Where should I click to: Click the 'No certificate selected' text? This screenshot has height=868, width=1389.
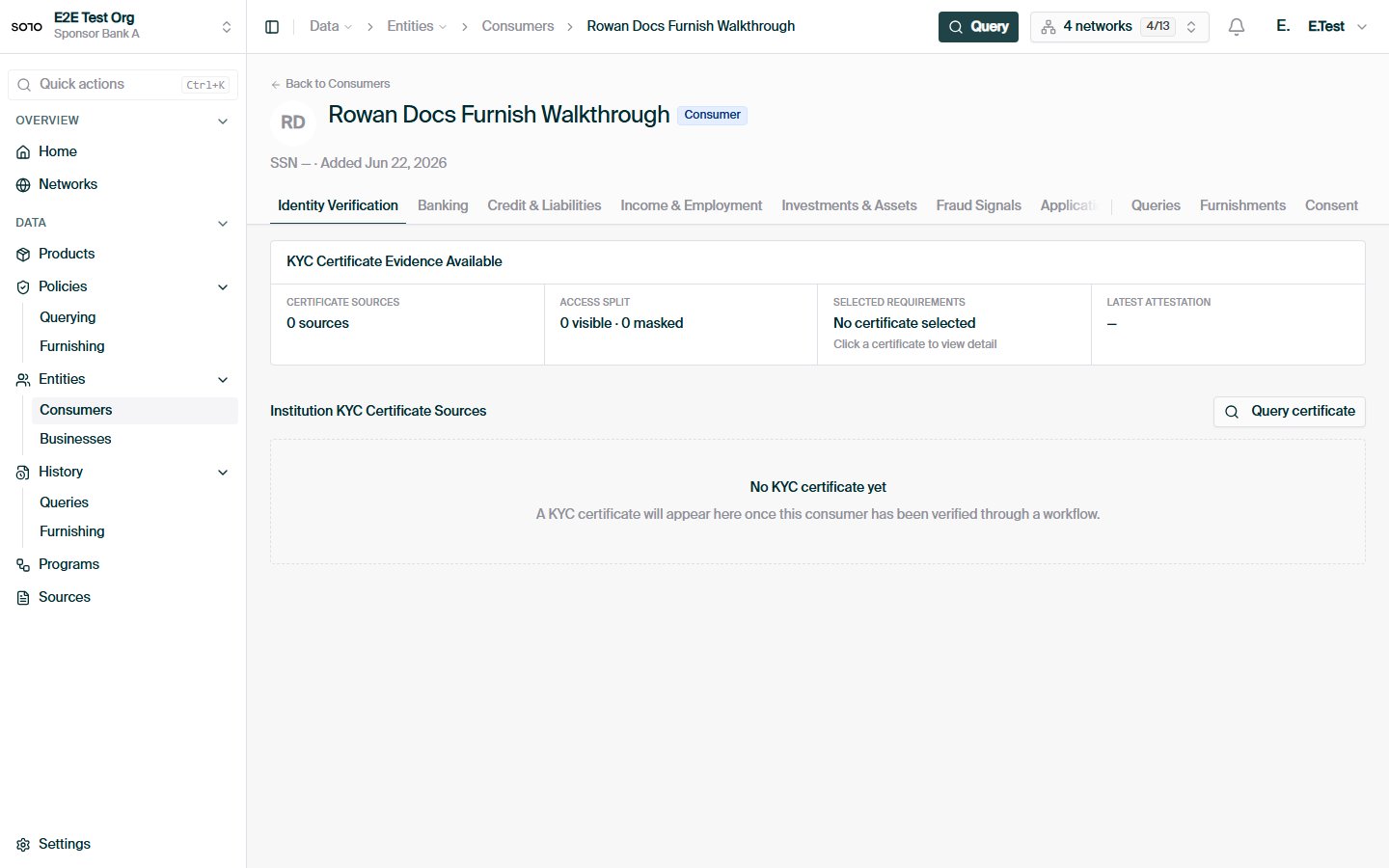[x=904, y=323]
